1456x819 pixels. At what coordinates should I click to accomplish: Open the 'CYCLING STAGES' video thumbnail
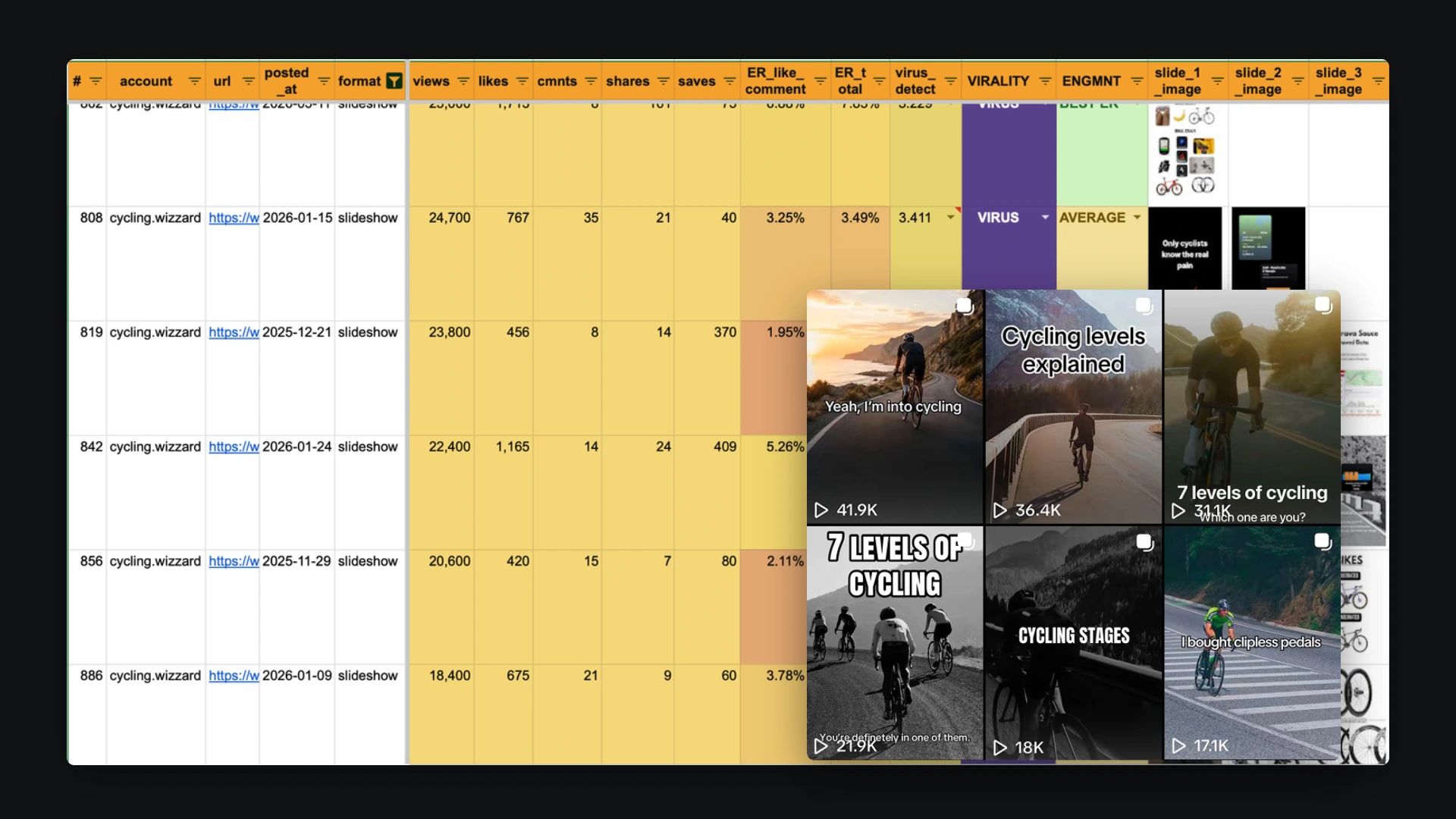[x=1073, y=643]
